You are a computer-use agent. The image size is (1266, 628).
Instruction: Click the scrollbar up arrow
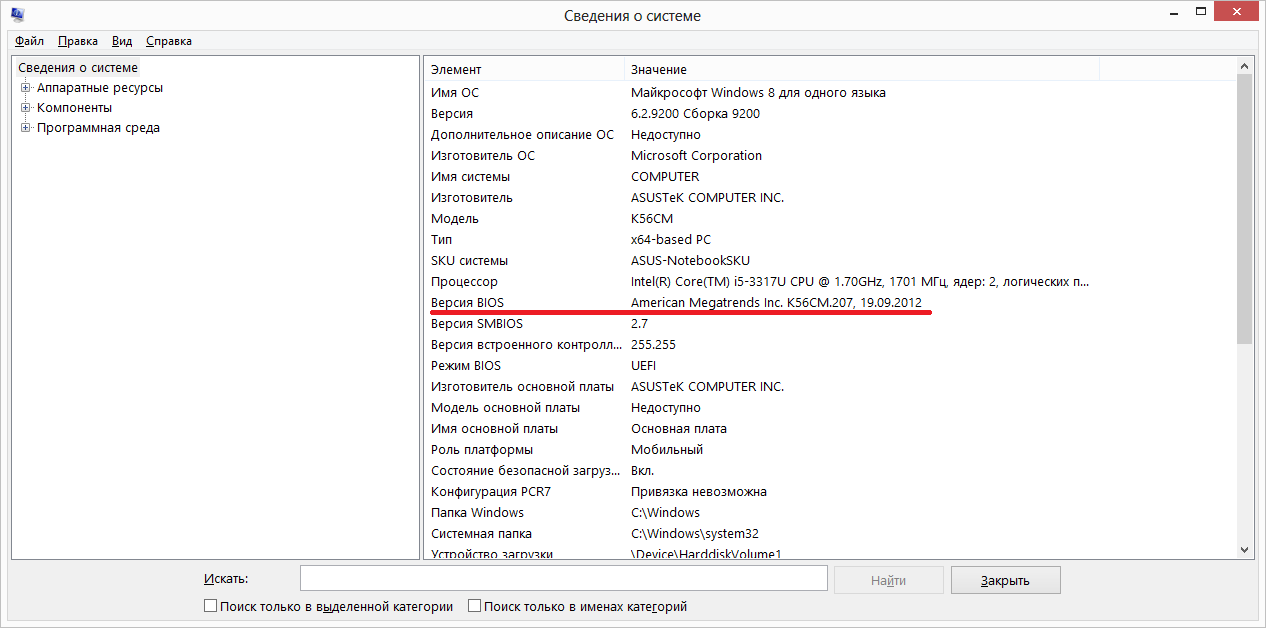pyautogui.click(x=1243, y=64)
